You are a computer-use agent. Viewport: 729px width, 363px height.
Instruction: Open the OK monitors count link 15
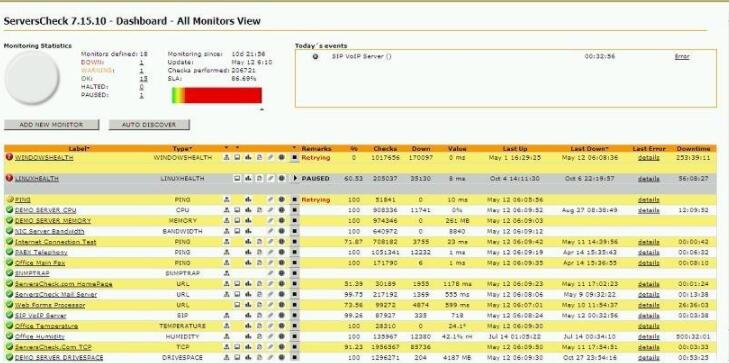coord(144,79)
